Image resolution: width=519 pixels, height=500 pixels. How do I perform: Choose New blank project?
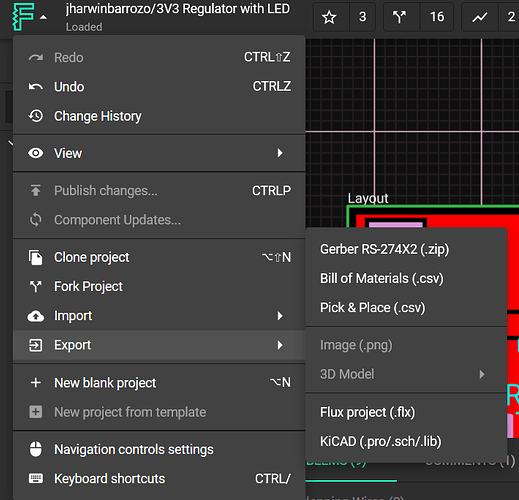(159, 383)
